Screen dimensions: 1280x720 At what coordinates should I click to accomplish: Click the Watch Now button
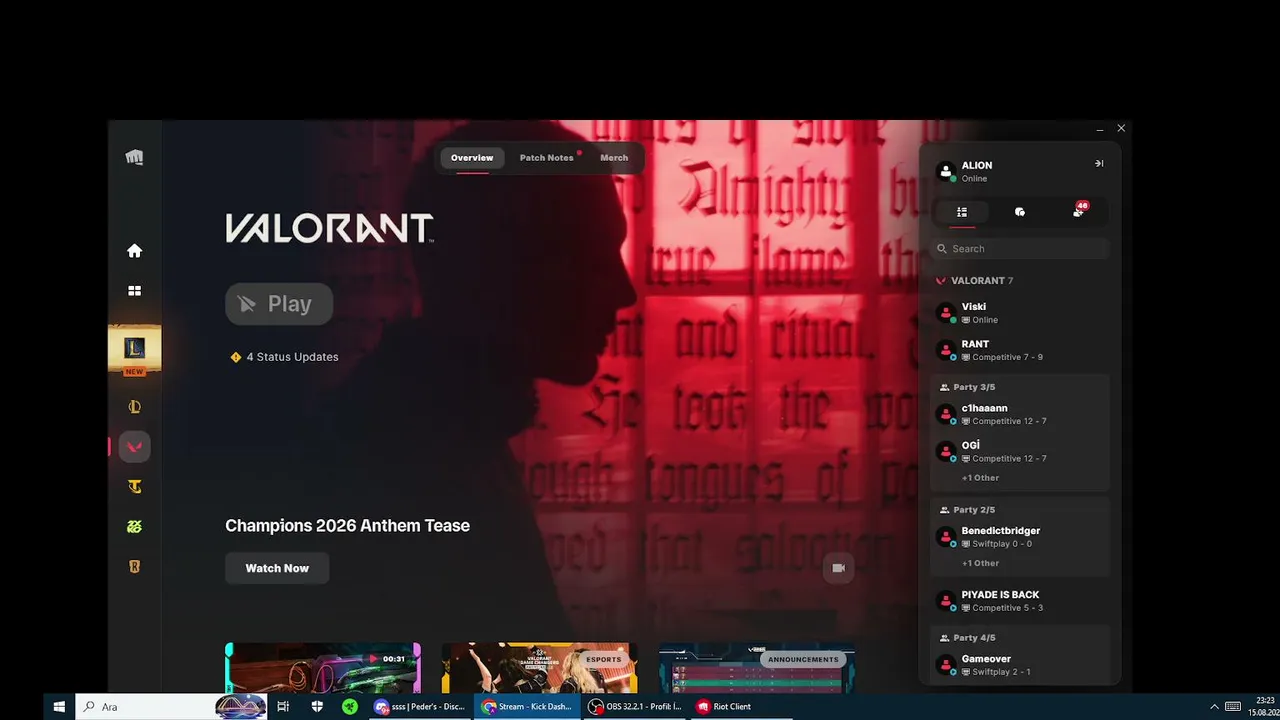(x=277, y=568)
